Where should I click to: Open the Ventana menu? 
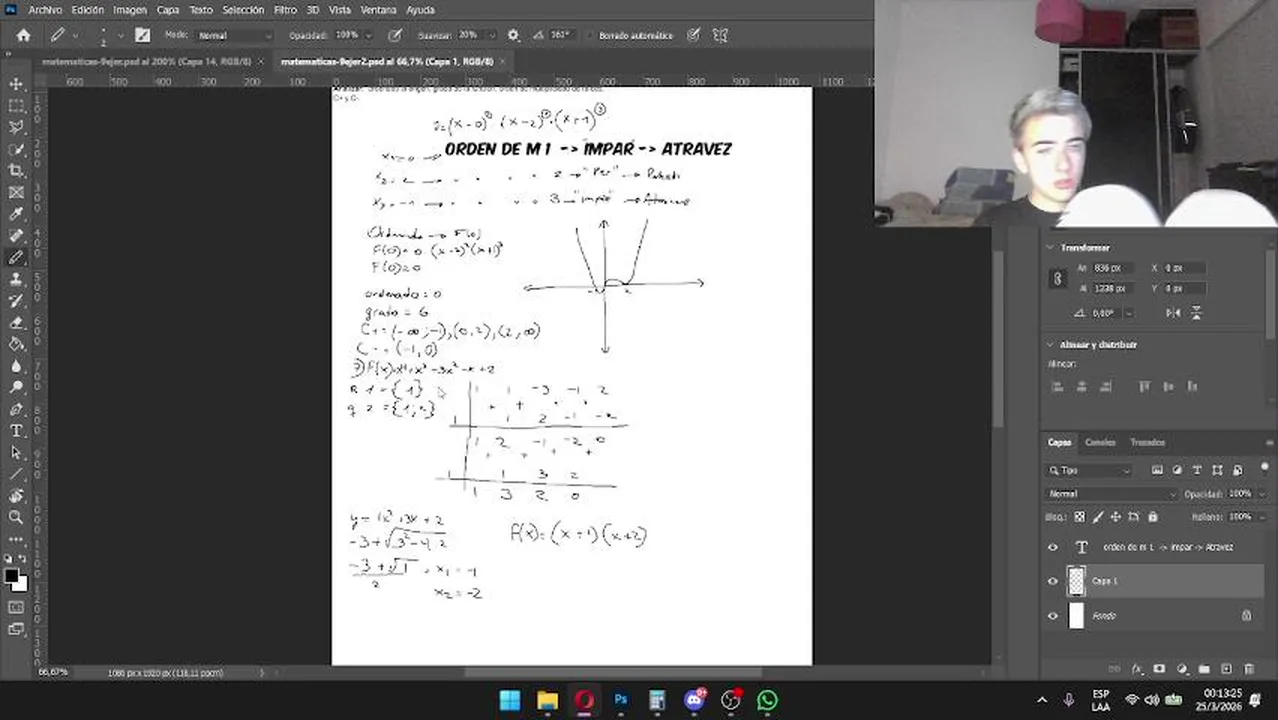(x=378, y=9)
